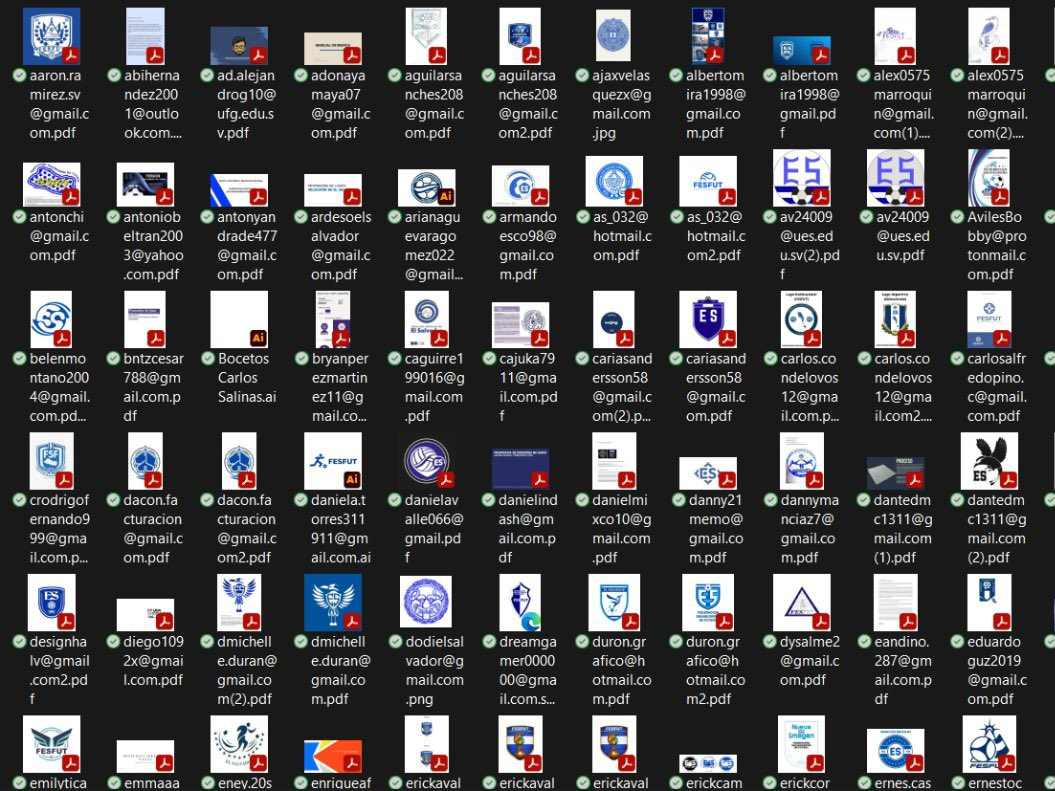Open the av24009@ues.edu.sv.pdf document
This screenshot has height=791, width=1055.
click(896, 180)
